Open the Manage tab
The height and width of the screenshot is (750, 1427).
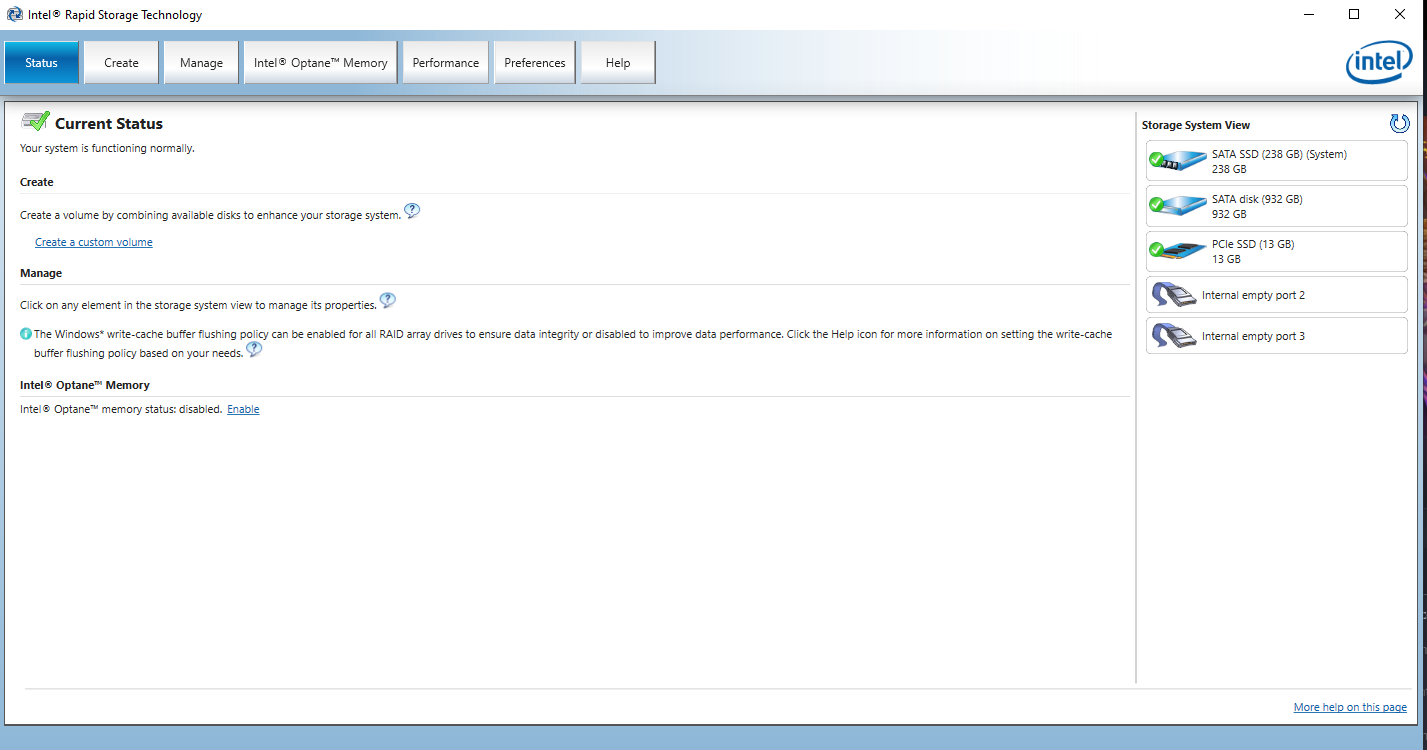point(201,63)
